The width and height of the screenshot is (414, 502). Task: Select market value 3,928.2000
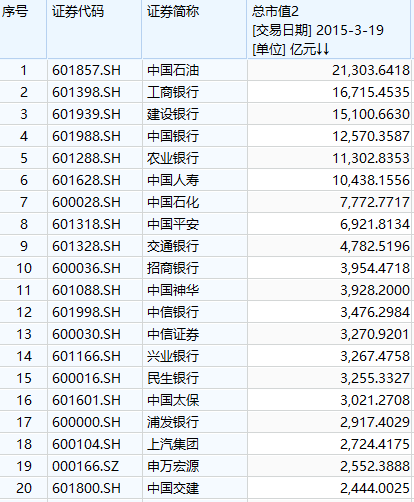pos(329,290)
